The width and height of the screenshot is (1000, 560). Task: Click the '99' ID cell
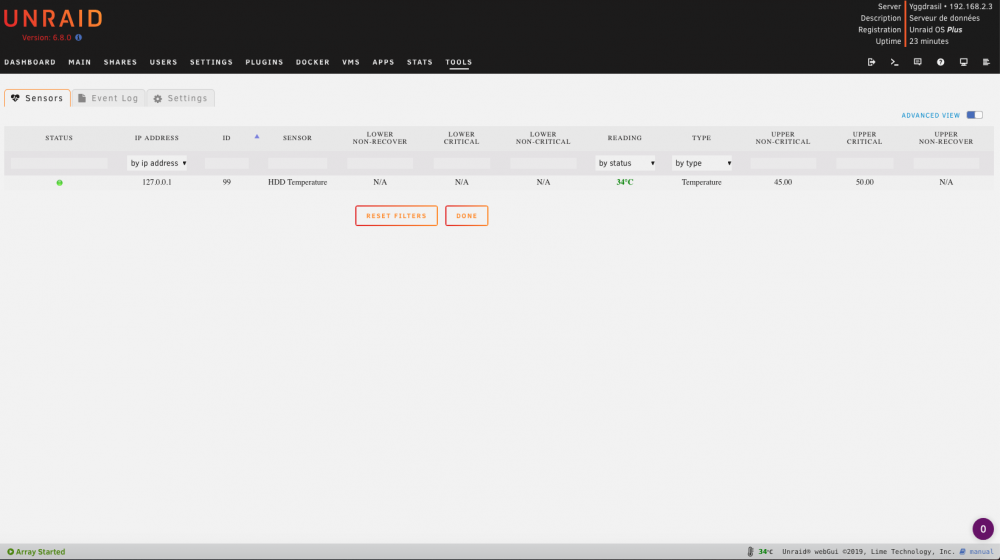point(226,182)
